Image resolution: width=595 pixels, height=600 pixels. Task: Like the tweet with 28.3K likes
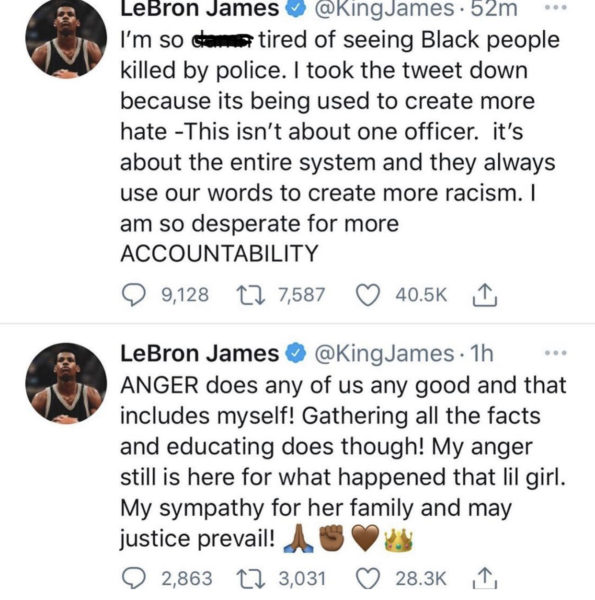(x=368, y=578)
